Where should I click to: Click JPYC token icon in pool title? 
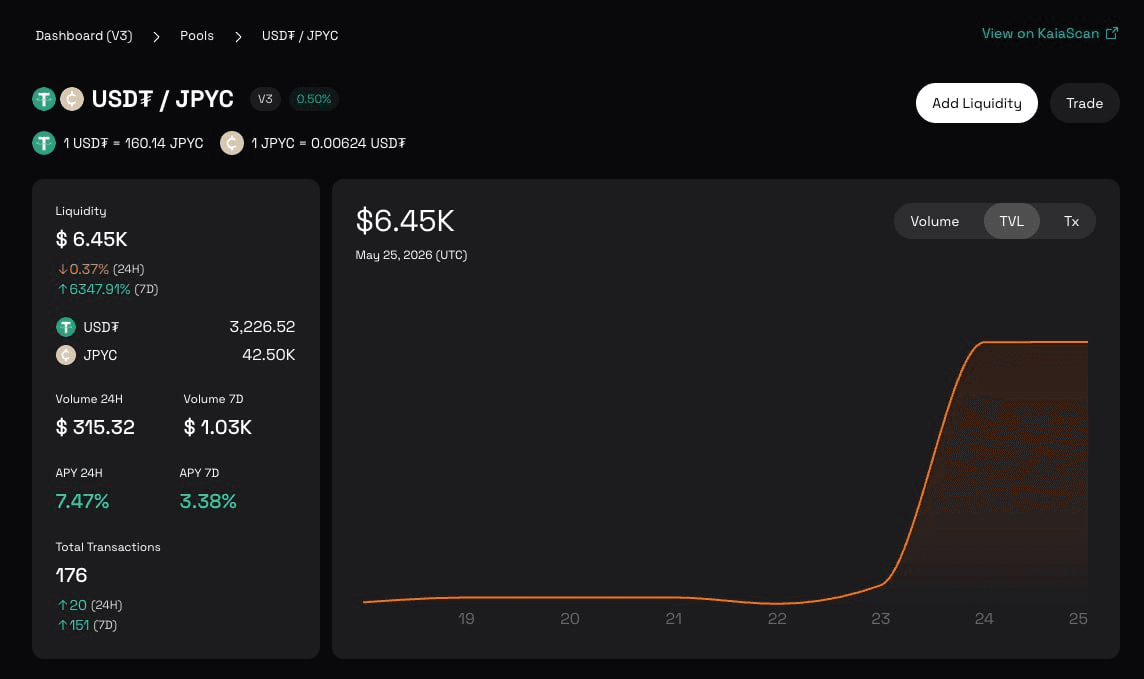[x=72, y=98]
